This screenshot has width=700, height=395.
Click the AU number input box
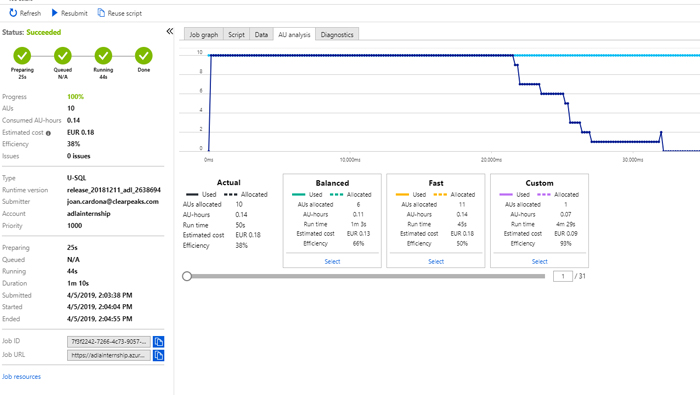coord(562,276)
